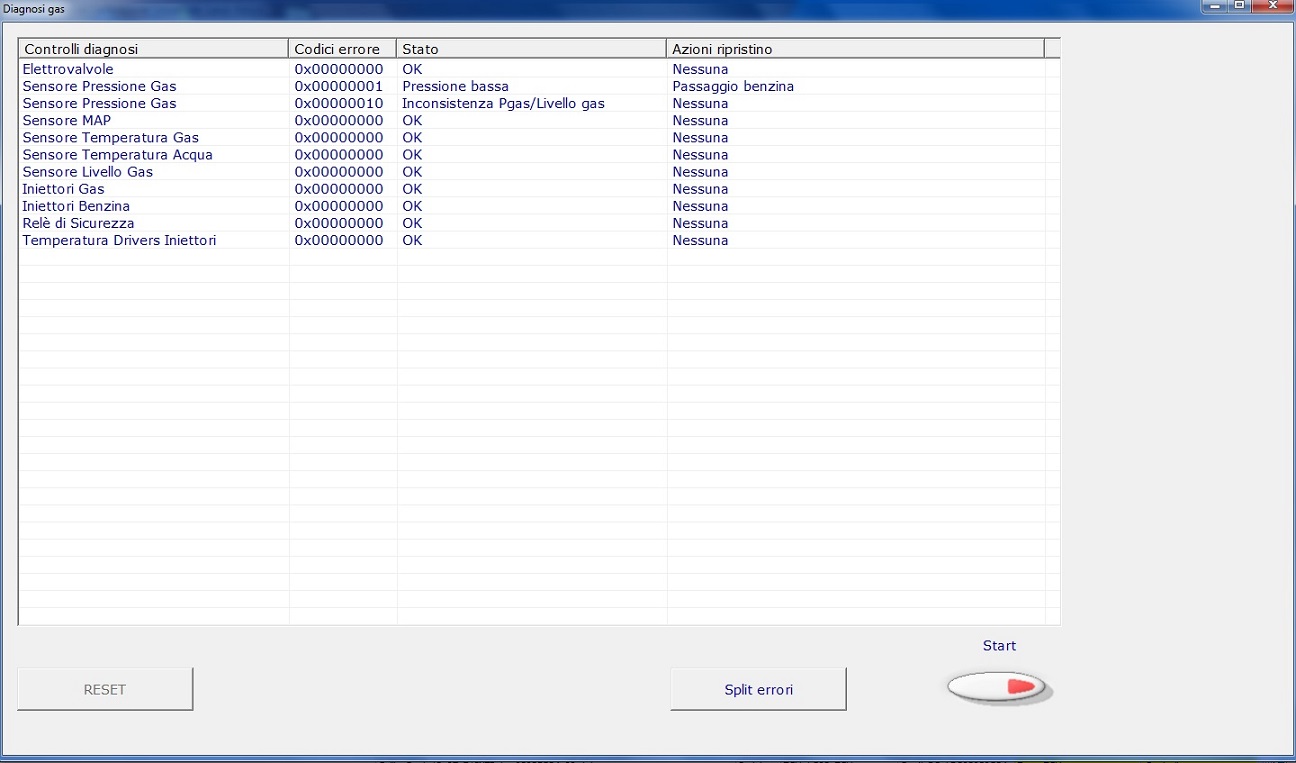Image resolution: width=1296 pixels, height=763 pixels.
Task: Pick the Temperatura Drivers Iniettori row
Action: tap(119, 240)
